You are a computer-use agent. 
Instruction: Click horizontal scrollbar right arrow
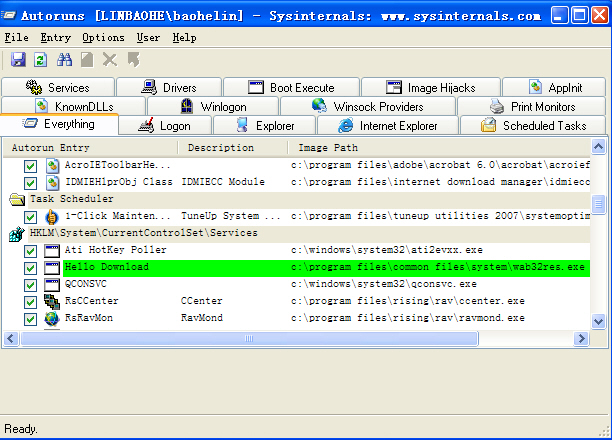(581, 338)
